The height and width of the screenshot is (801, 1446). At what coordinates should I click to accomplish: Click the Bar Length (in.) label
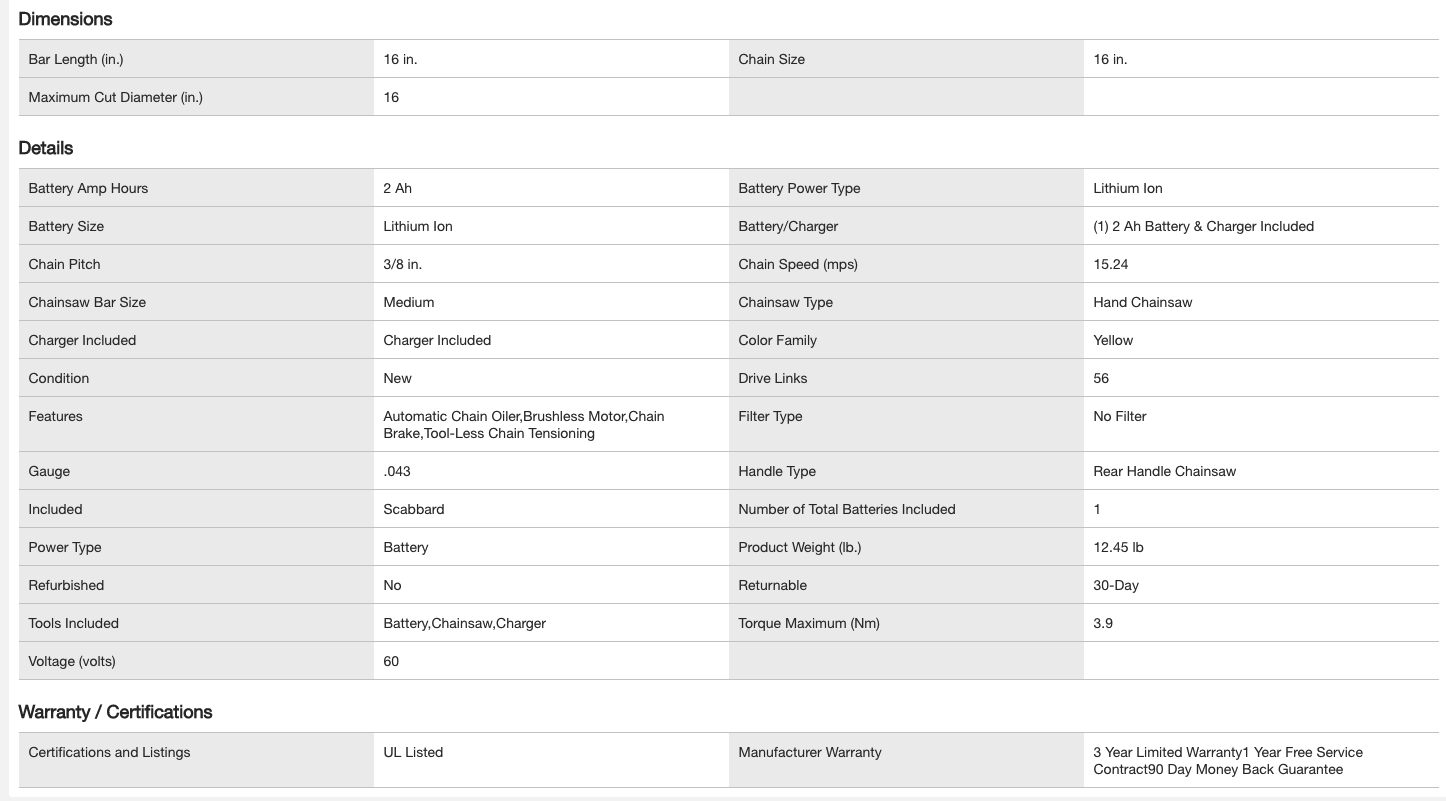pyautogui.click(x=76, y=59)
